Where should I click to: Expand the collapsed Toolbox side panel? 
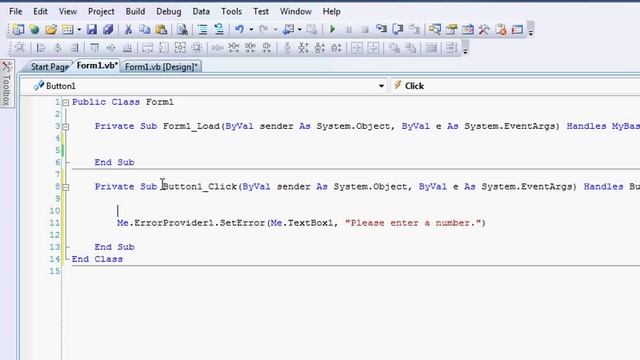(7, 84)
